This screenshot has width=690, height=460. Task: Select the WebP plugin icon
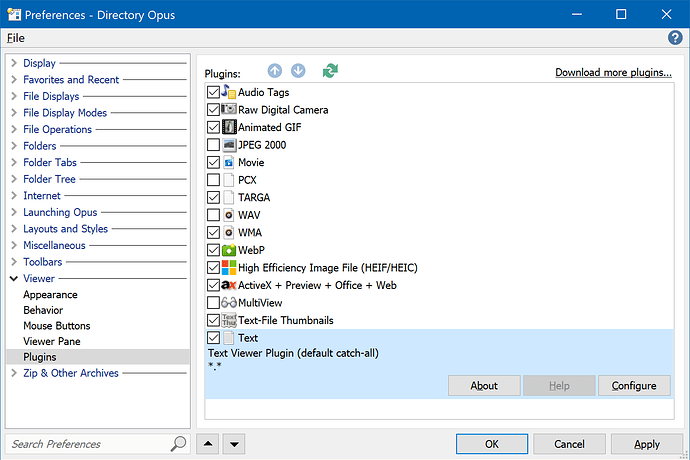(229, 250)
